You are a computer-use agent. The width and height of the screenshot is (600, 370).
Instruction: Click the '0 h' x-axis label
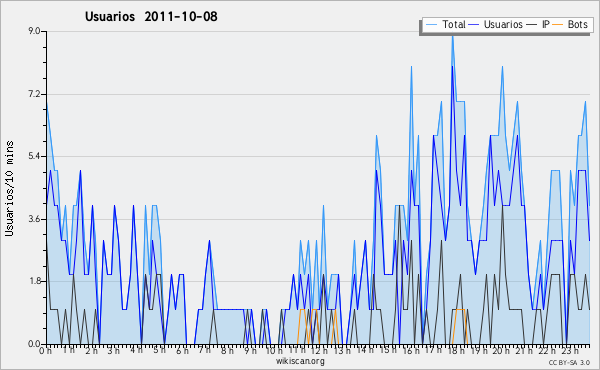[x=46, y=350]
